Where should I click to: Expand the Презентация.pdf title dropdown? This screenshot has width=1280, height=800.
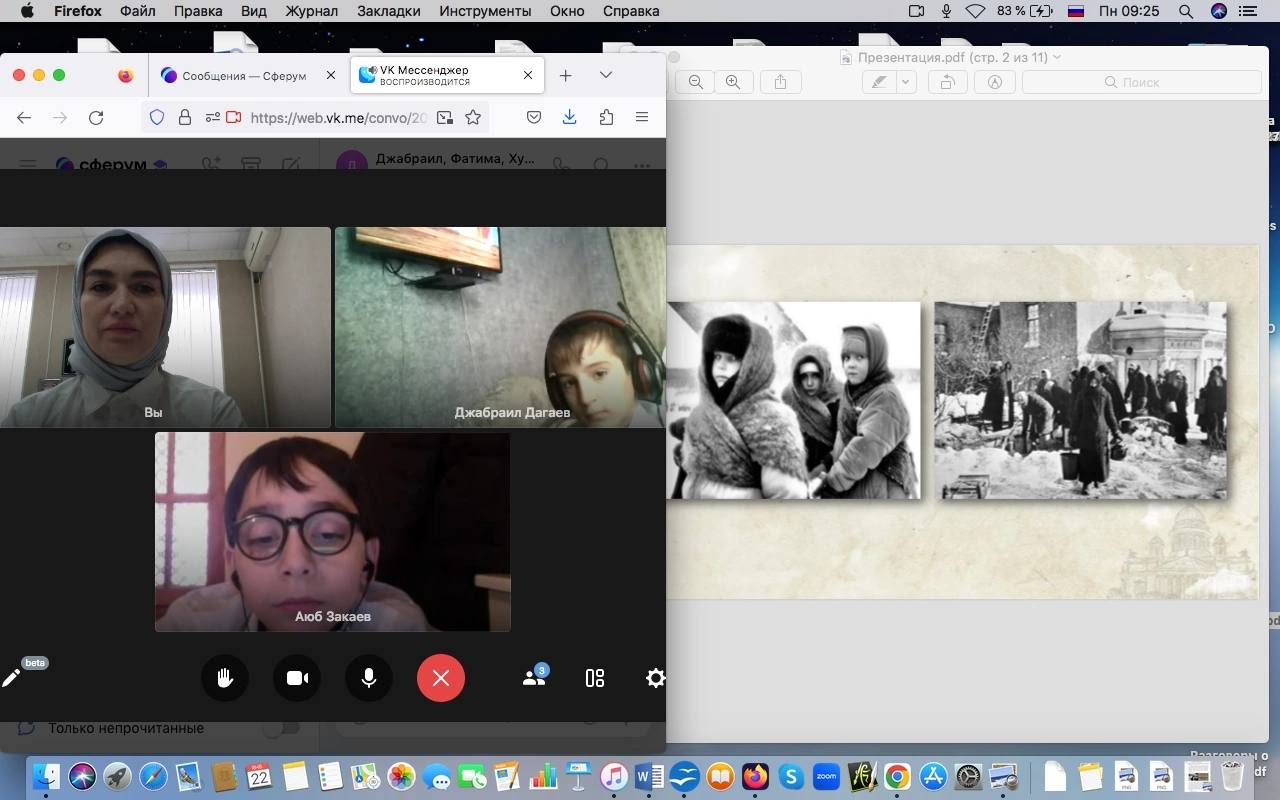pos(1057,57)
